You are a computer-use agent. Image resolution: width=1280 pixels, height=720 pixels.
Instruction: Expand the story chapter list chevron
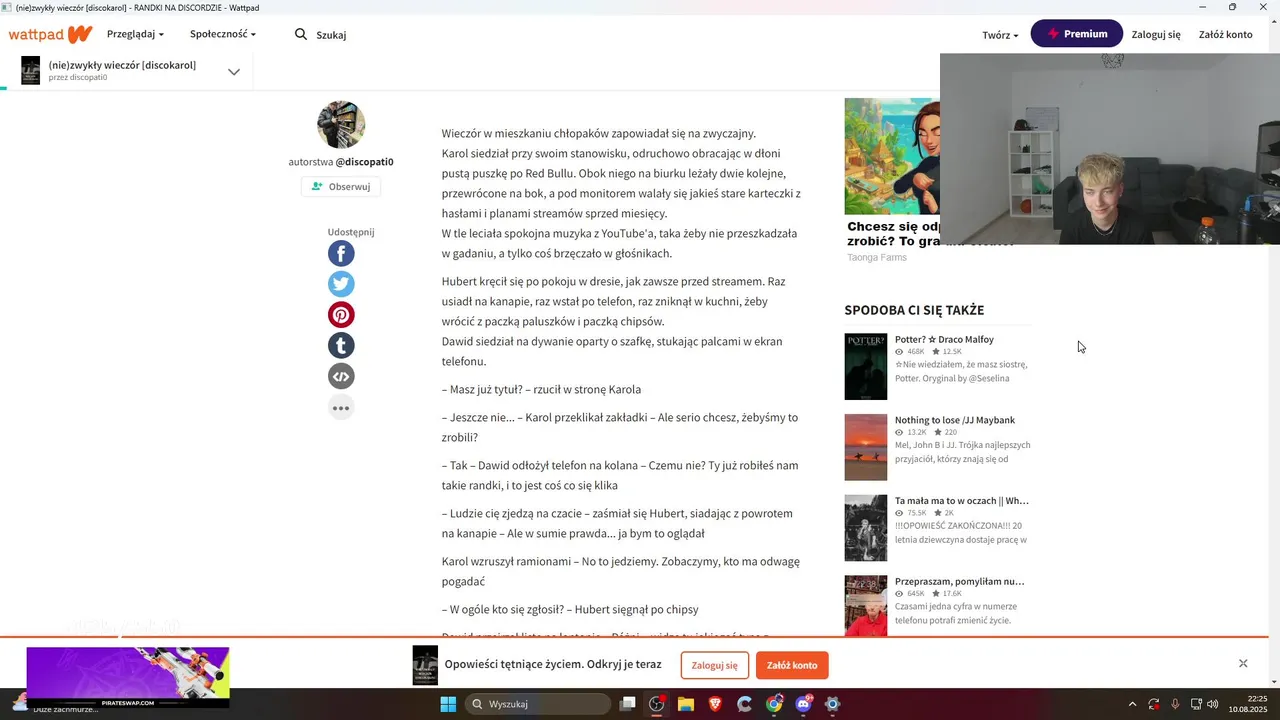coord(234,71)
